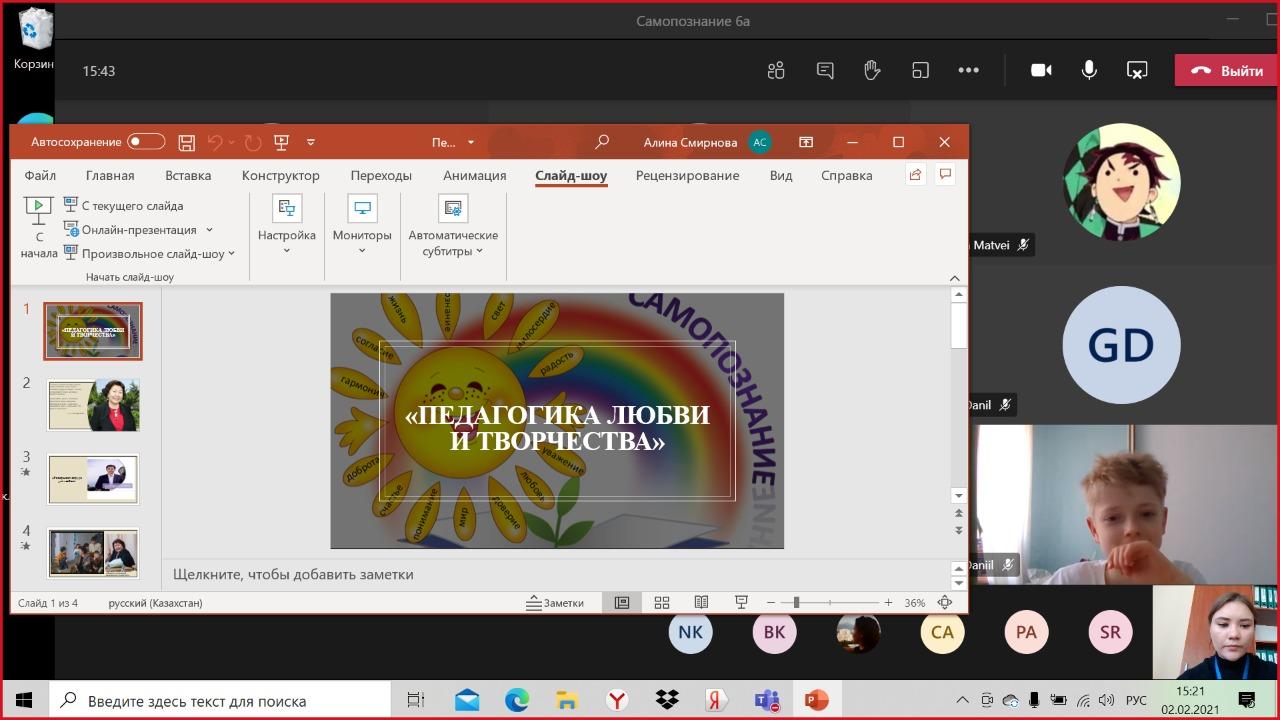Viewport: 1280px width, 720px height.
Task: Switch to slide sorter view
Action: 662,603
